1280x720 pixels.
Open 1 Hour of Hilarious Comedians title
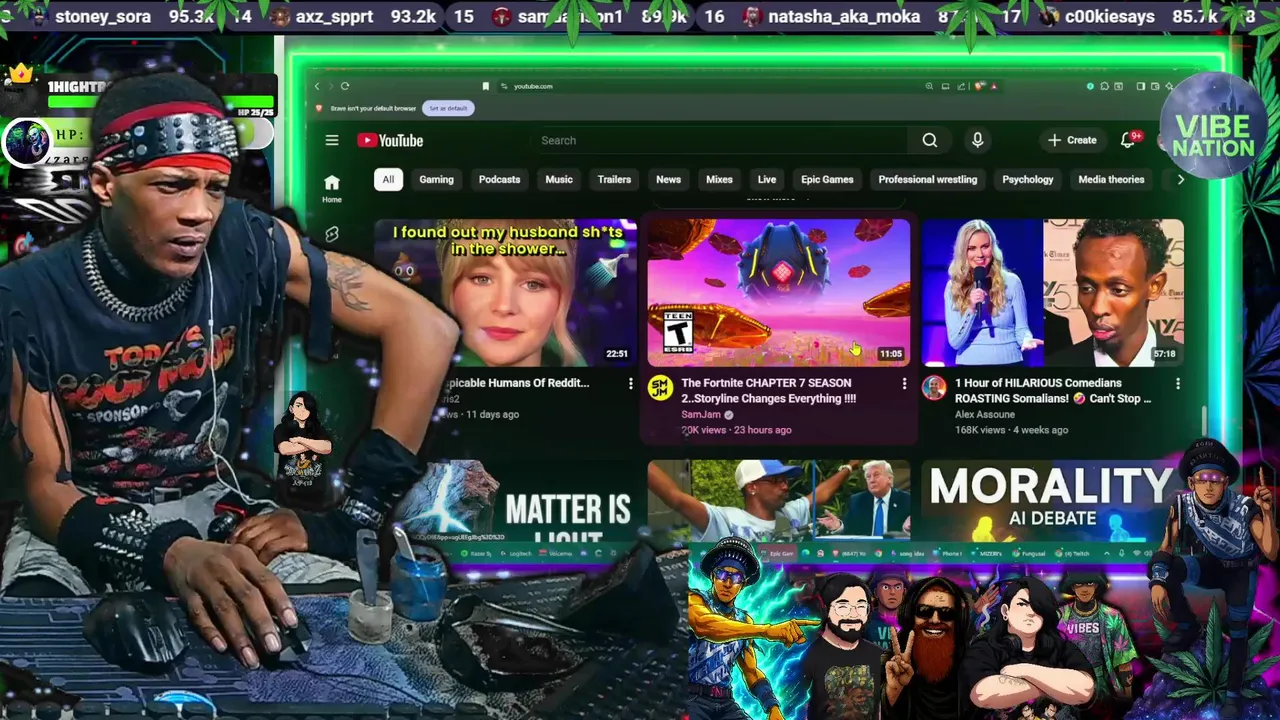pyautogui.click(x=1053, y=390)
